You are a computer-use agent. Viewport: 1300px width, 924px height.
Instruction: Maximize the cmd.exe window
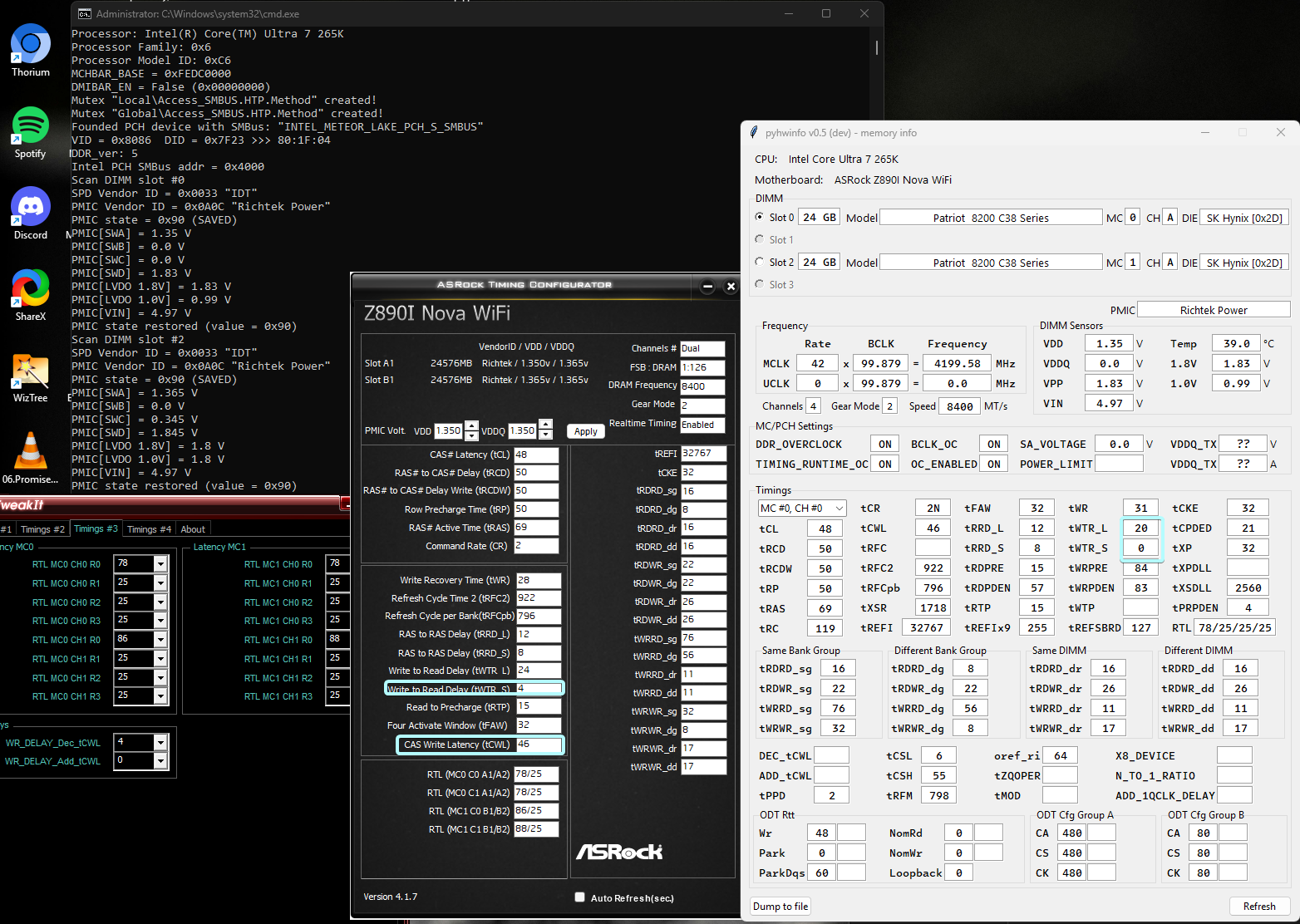click(x=826, y=13)
